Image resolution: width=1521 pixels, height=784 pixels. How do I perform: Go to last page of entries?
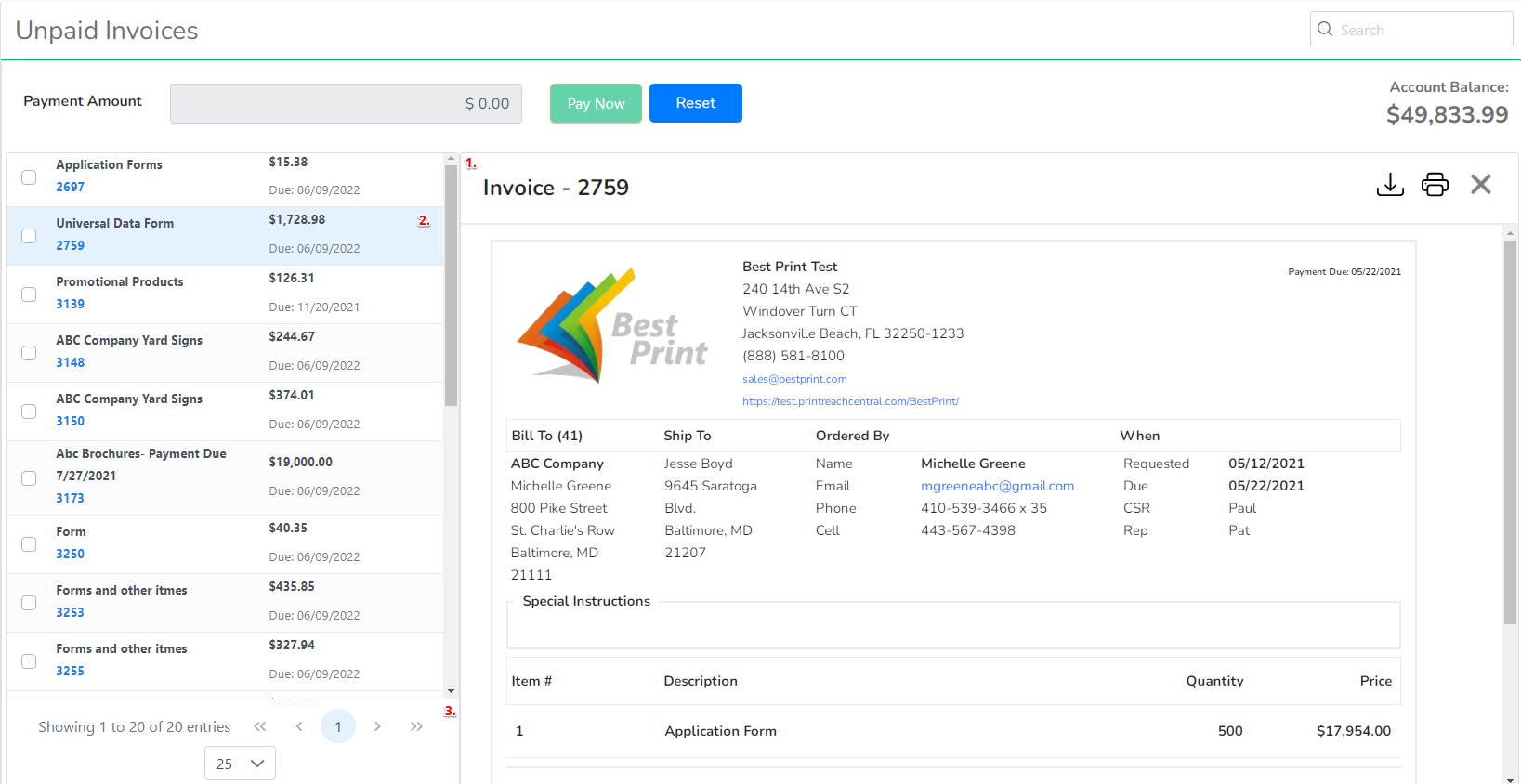416,726
